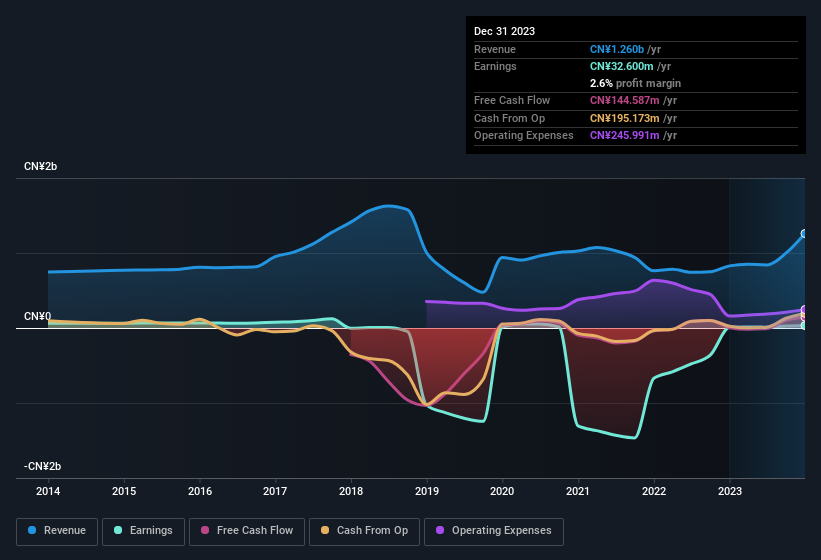Screen dimensions: 821x560
Task: Toggle the Earnings legend item
Action: (144, 531)
